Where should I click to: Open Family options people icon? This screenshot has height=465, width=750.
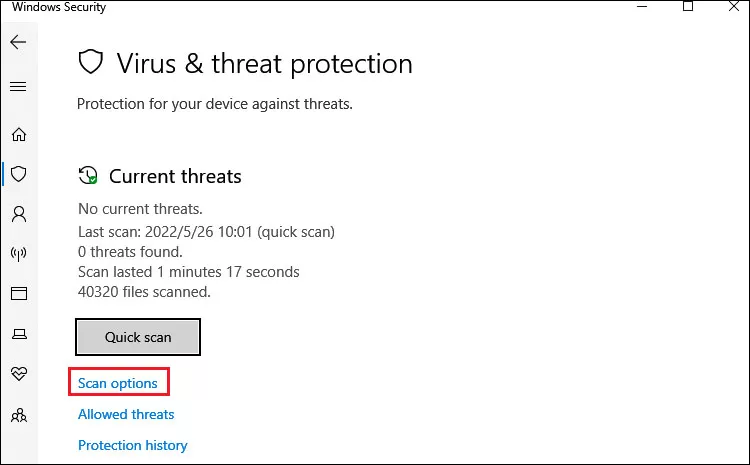click(x=19, y=415)
